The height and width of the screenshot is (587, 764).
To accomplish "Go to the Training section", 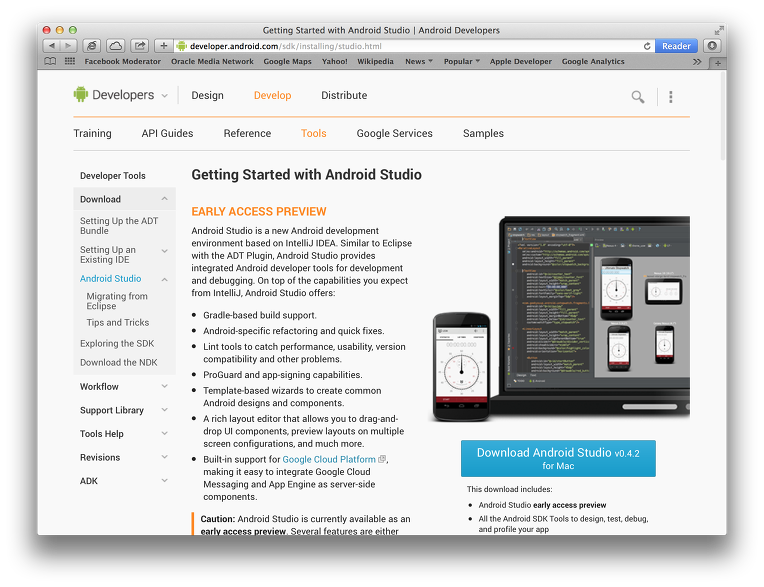I will coord(93,133).
